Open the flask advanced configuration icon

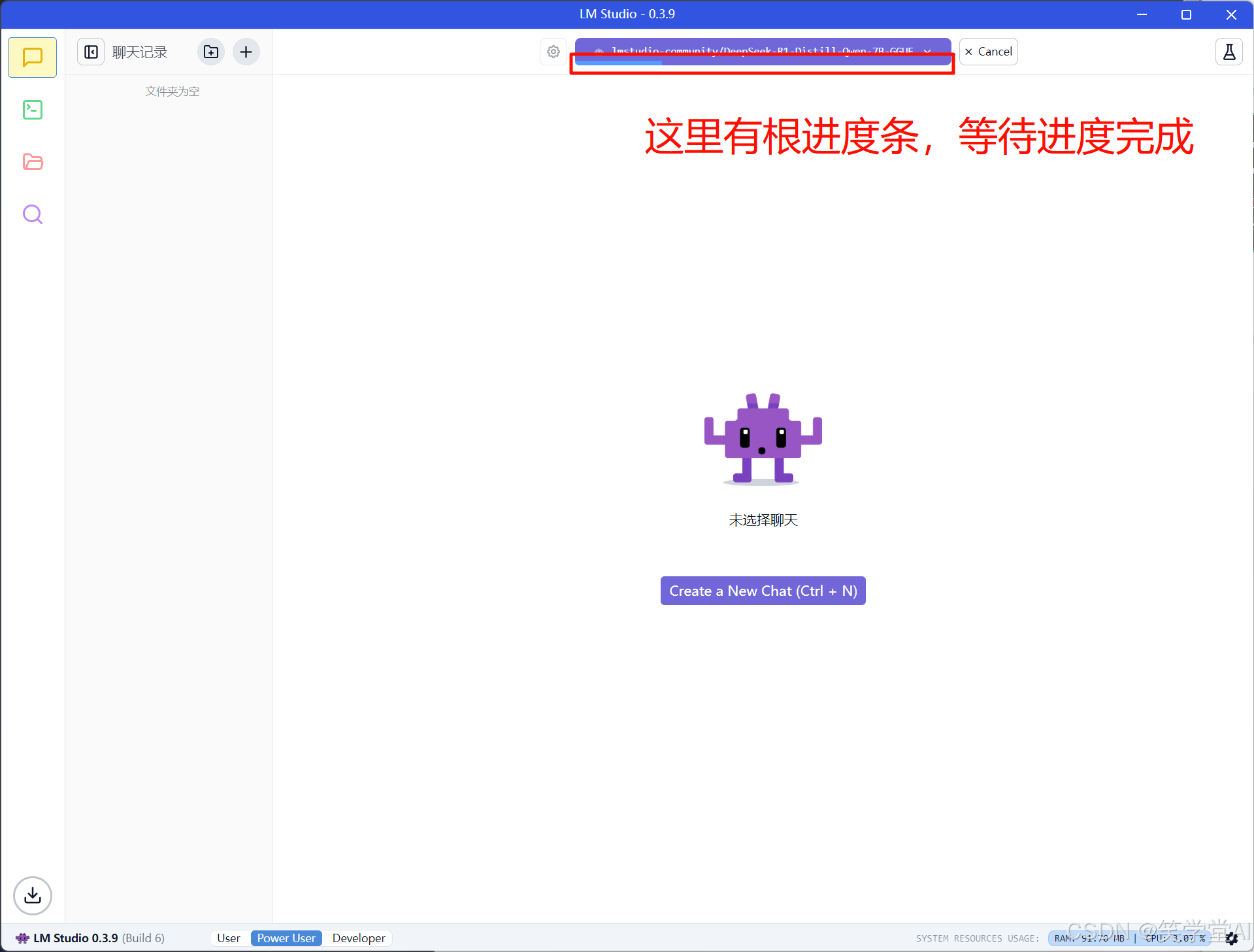click(1229, 52)
